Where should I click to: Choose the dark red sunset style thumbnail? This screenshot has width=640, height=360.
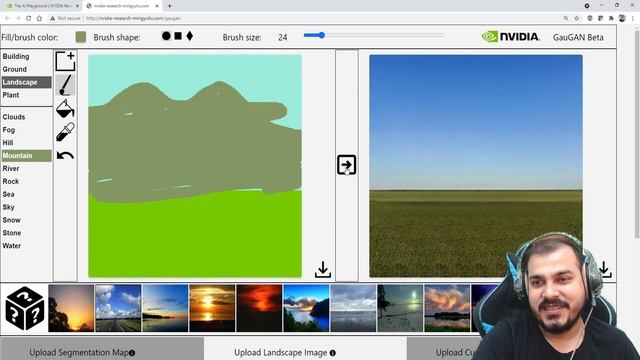point(259,308)
